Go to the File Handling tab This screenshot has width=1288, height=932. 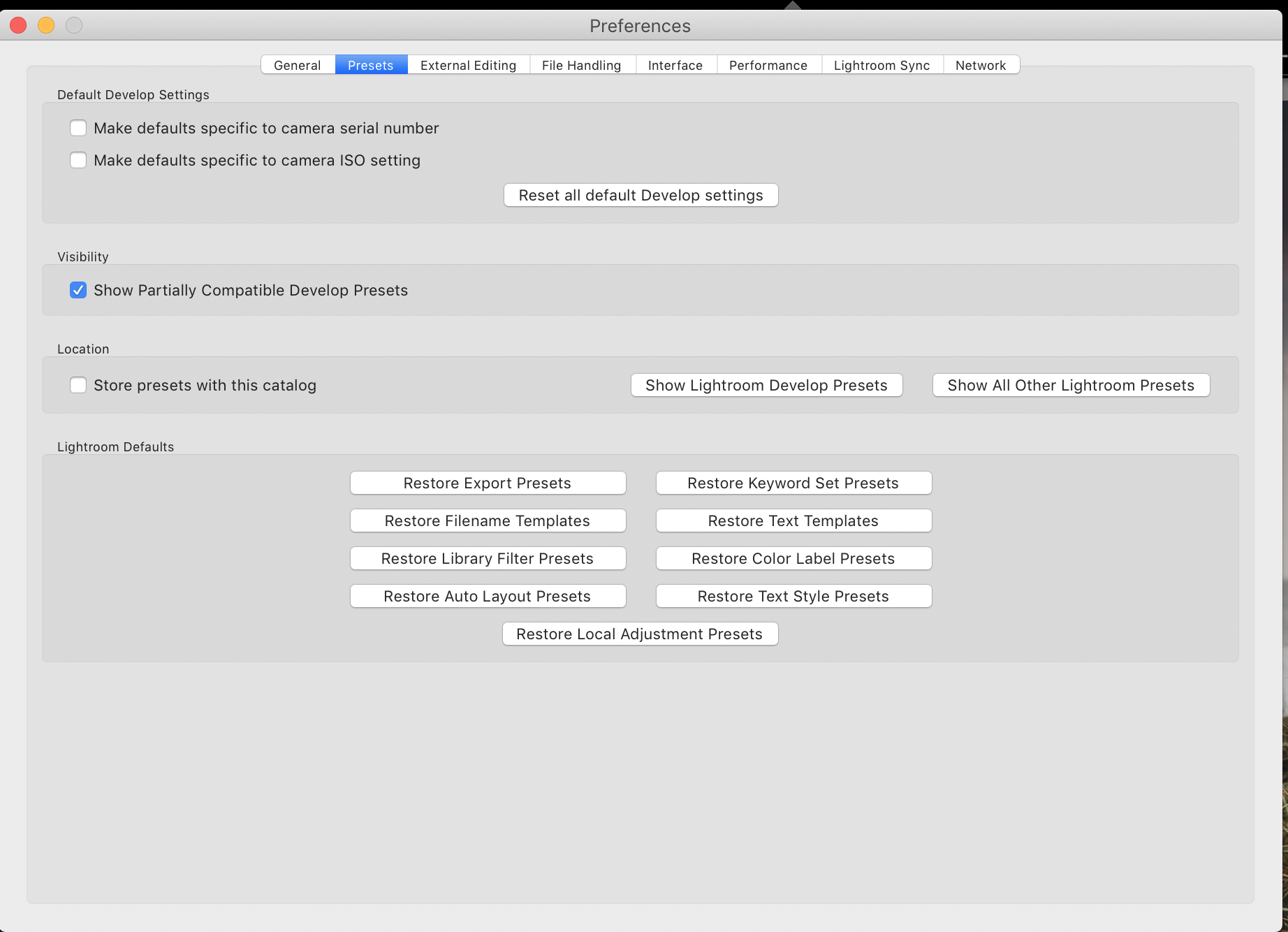(x=583, y=65)
